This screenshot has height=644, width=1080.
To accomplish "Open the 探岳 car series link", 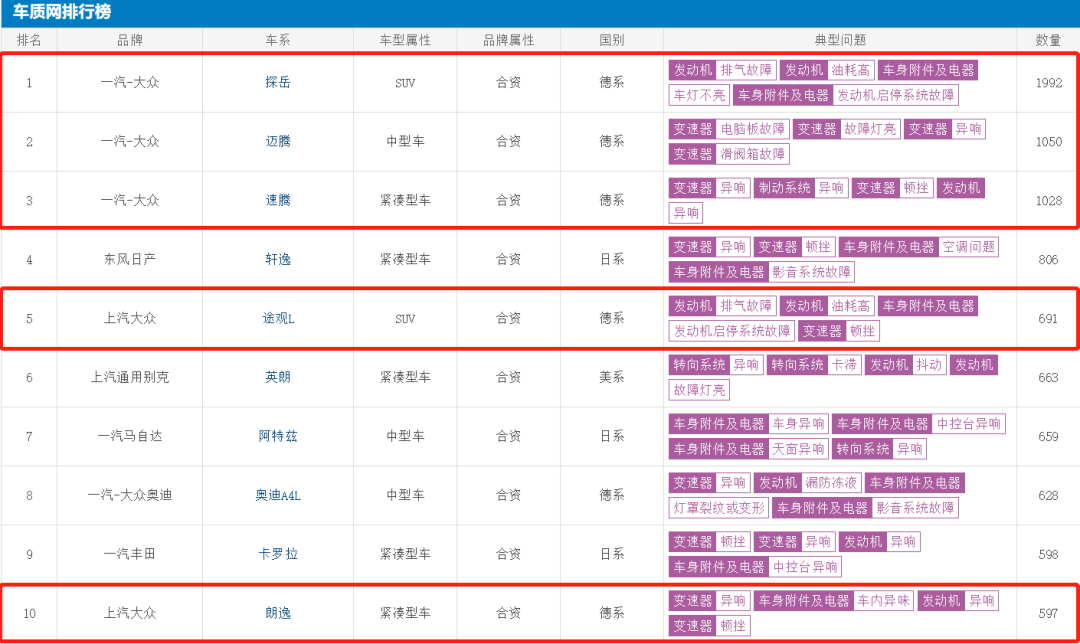I will coord(278,83).
